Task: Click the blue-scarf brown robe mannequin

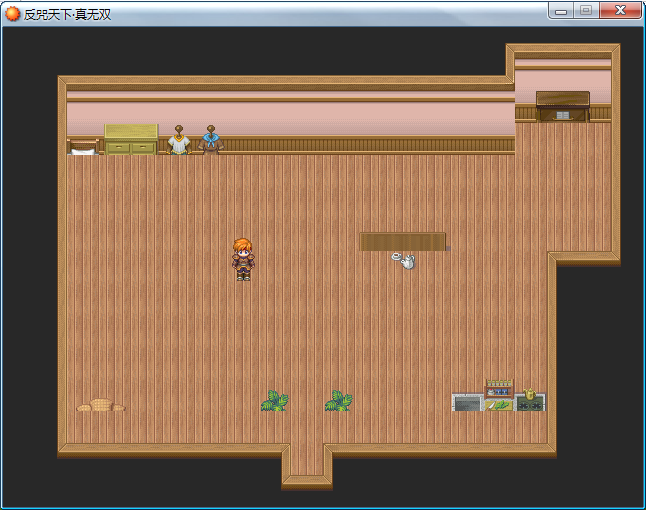Action: point(211,140)
